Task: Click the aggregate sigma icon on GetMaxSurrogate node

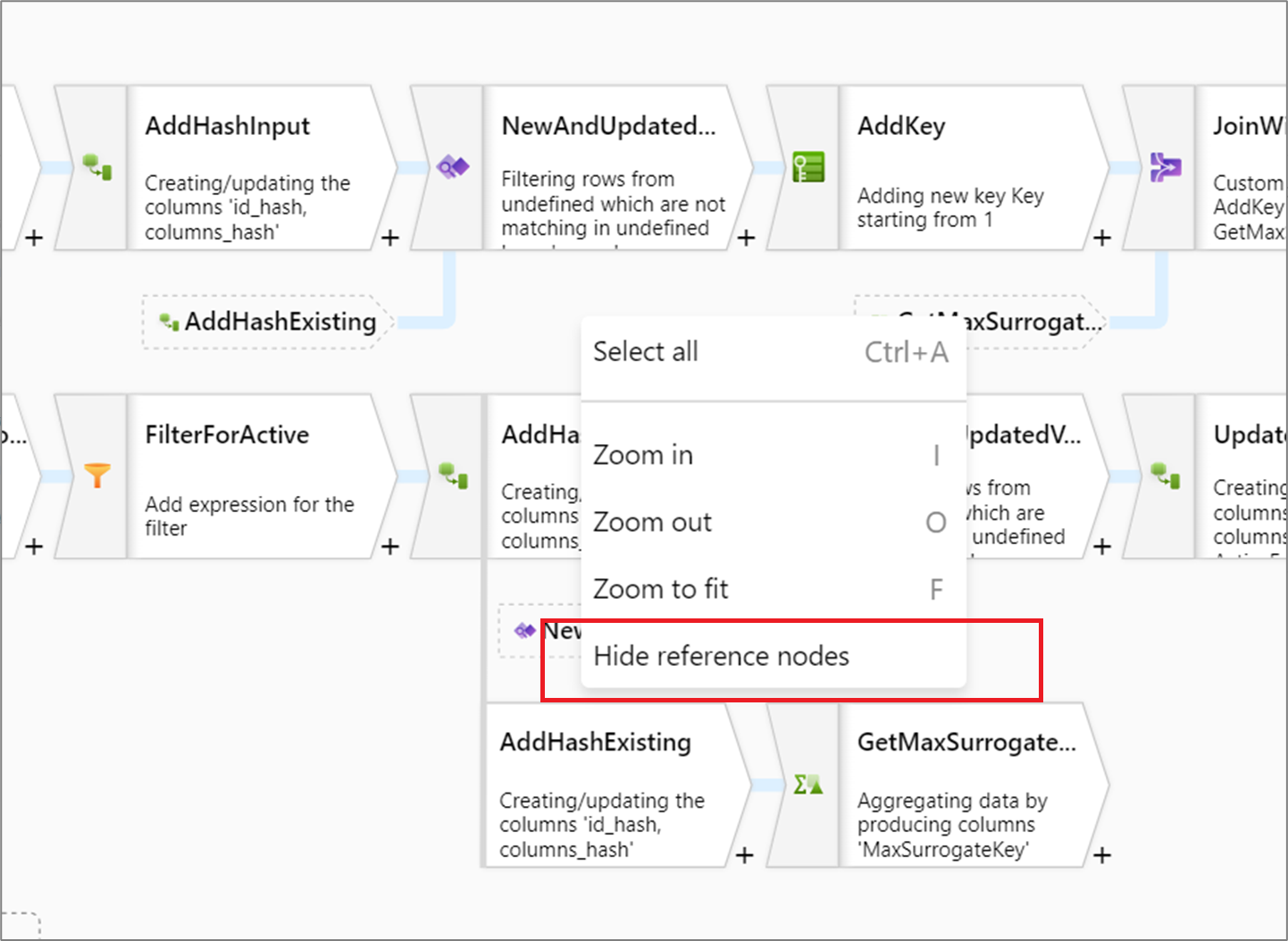Action: (807, 785)
